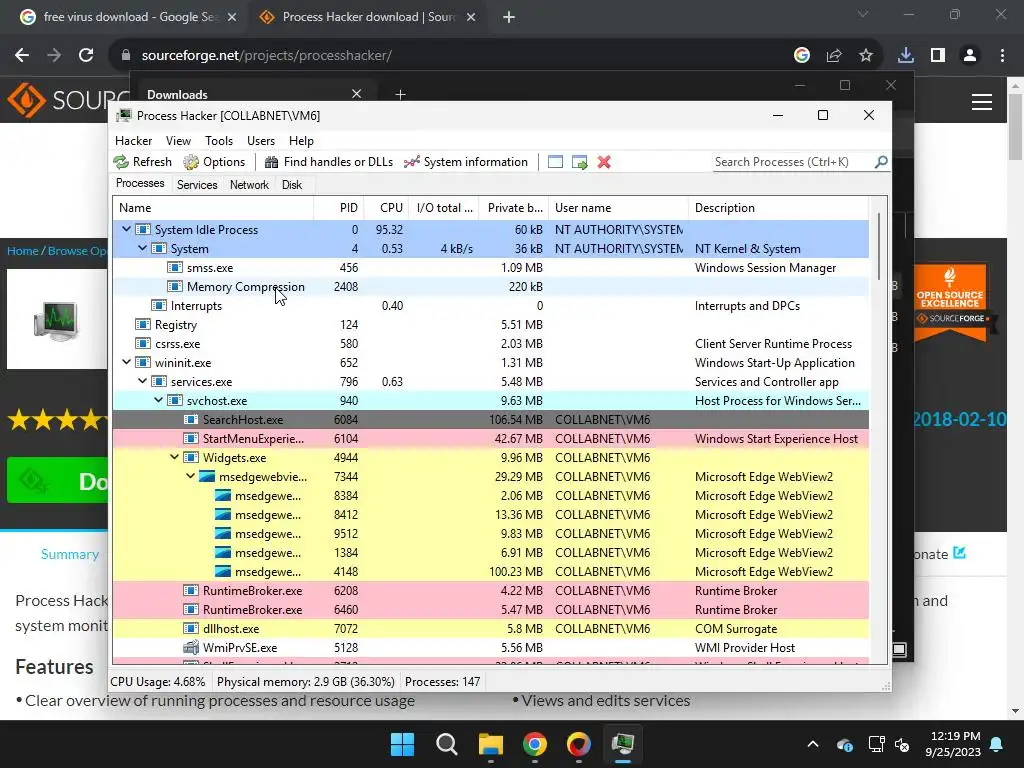The height and width of the screenshot is (768, 1024).
Task: Open the Tools menu
Action: coord(219,141)
